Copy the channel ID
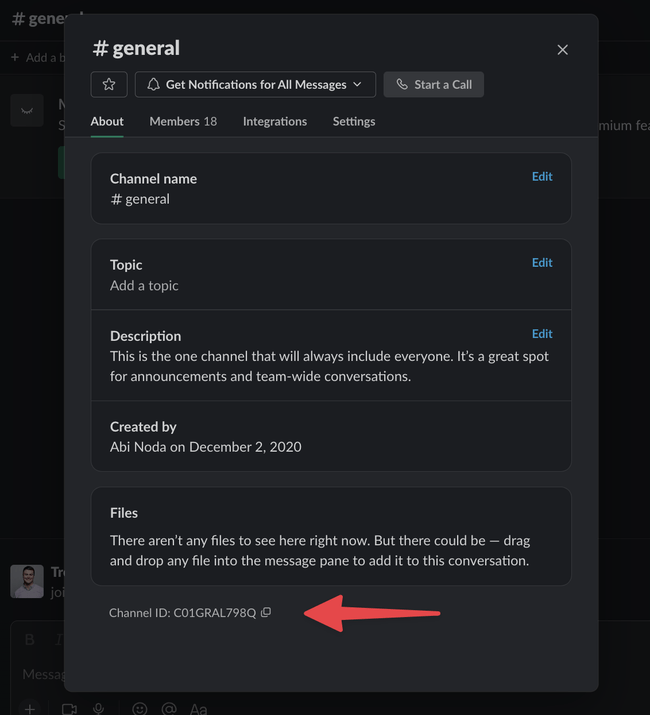The height and width of the screenshot is (715, 650). (266, 612)
